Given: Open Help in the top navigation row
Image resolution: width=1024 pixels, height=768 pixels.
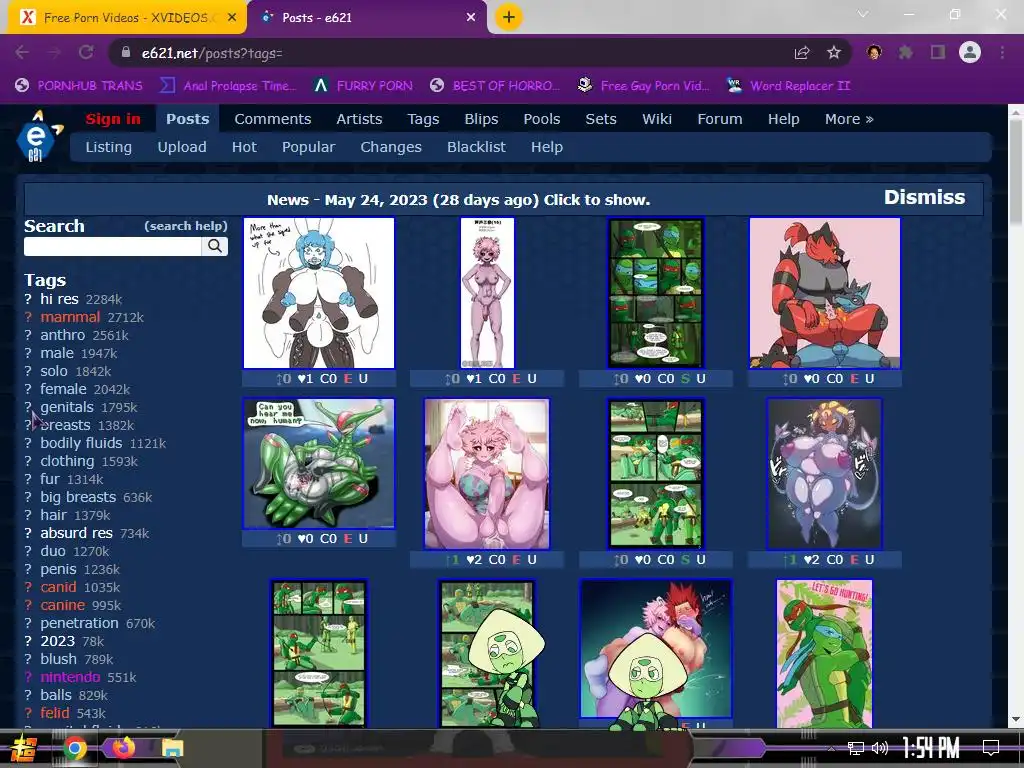Looking at the screenshot, I should coord(784,119).
